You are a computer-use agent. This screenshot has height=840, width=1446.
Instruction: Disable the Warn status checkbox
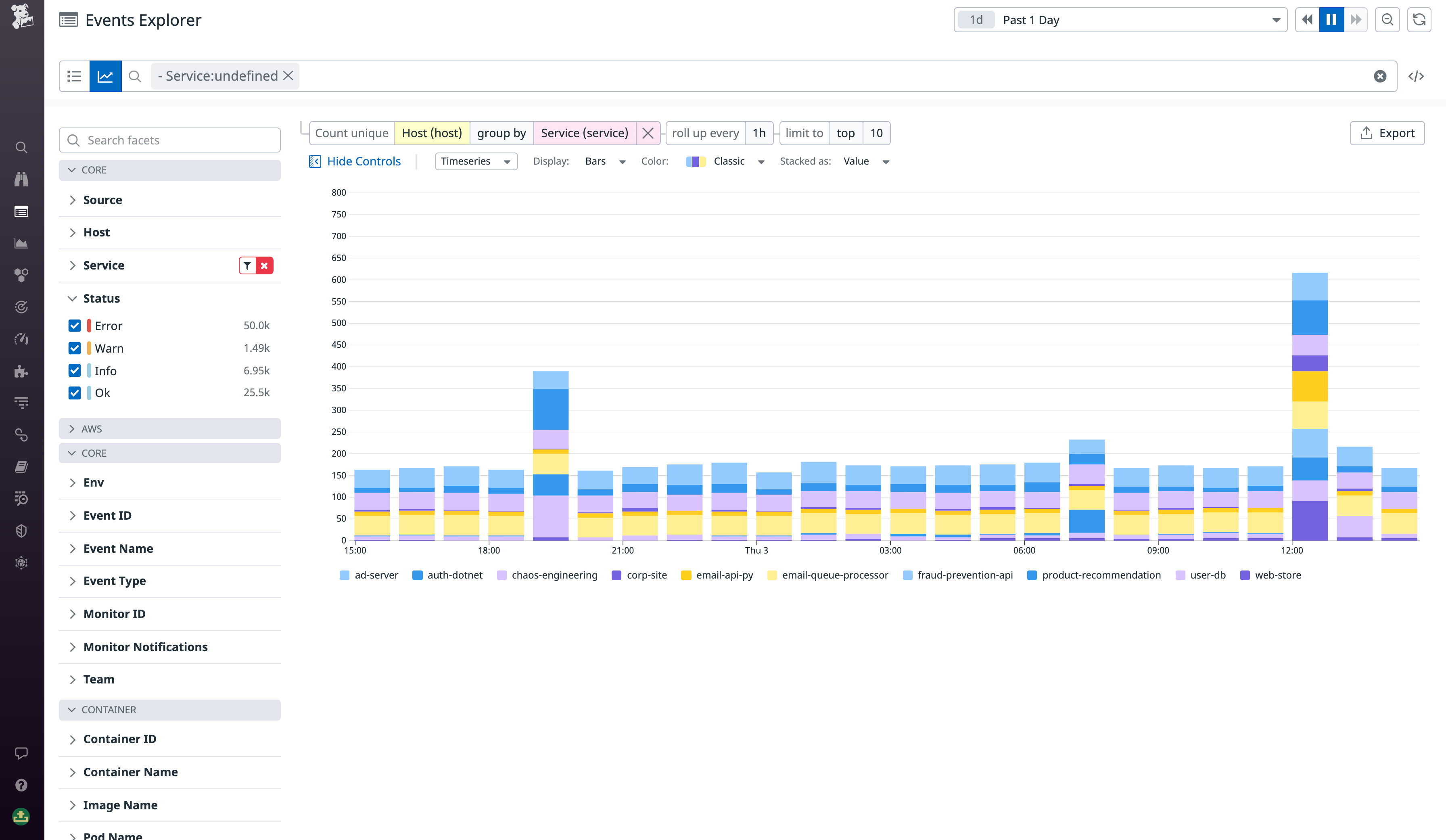pos(75,348)
